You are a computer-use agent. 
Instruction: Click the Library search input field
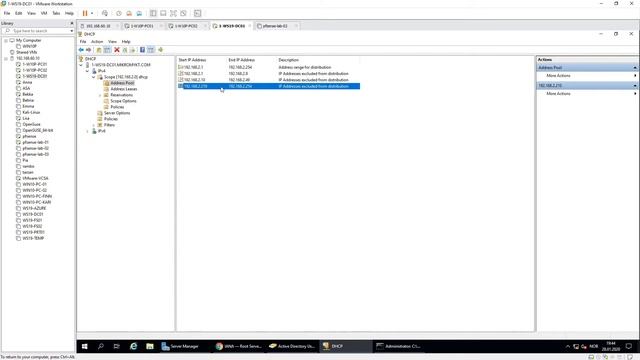36,31
